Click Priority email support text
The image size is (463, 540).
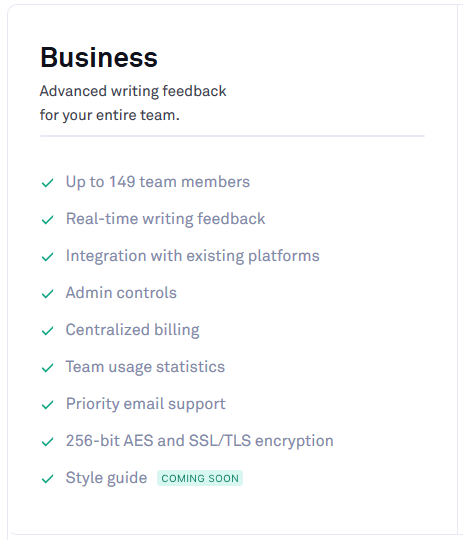[x=145, y=404]
